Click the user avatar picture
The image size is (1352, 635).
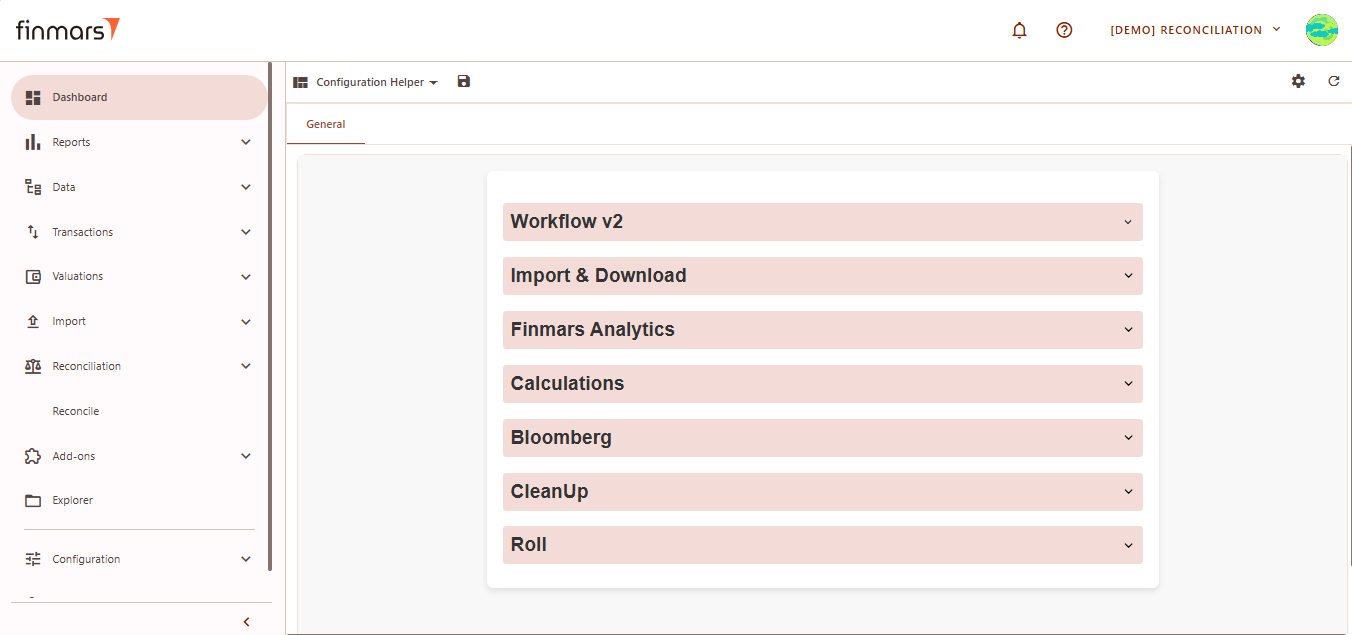click(x=1321, y=30)
